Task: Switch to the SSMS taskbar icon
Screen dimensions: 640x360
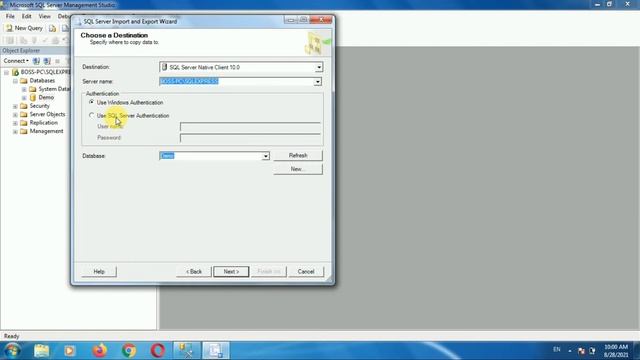Action: [x=187, y=351]
